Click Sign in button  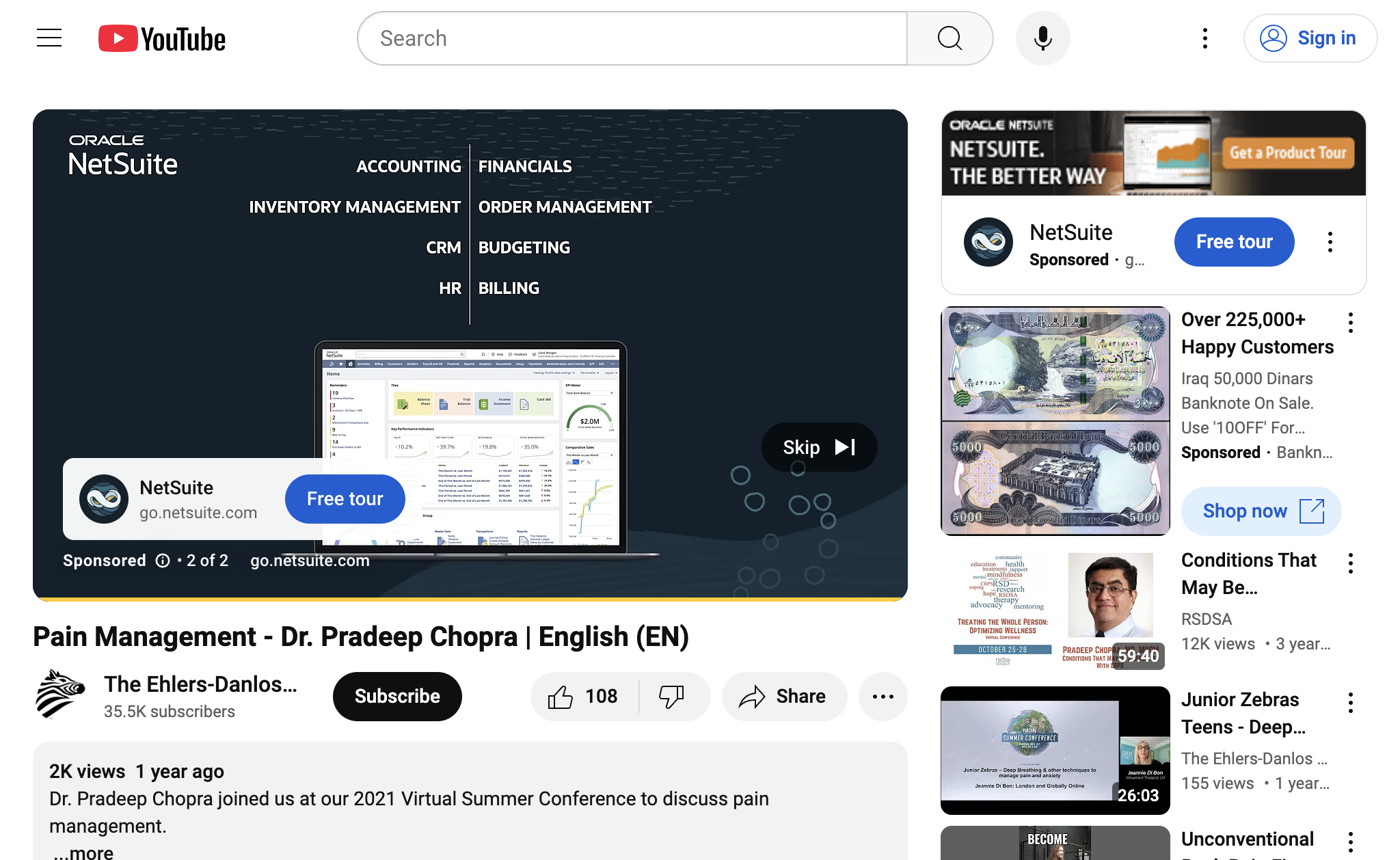(1310, 38)
